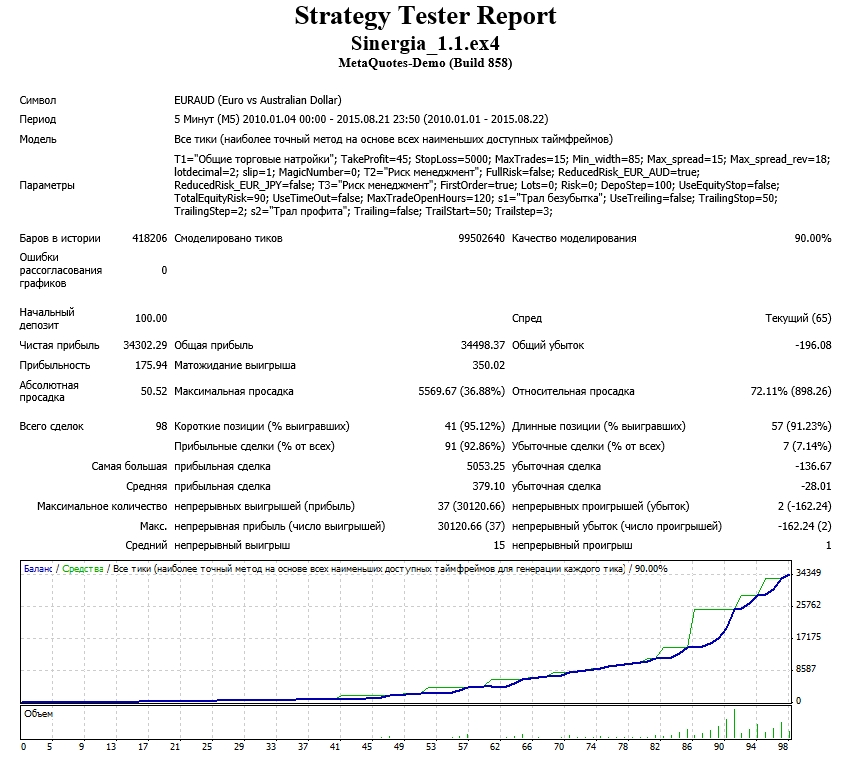Select average loss trade '-28.01'
The height and width of the screenshot is (759, 851).
[x=816, y=487]
